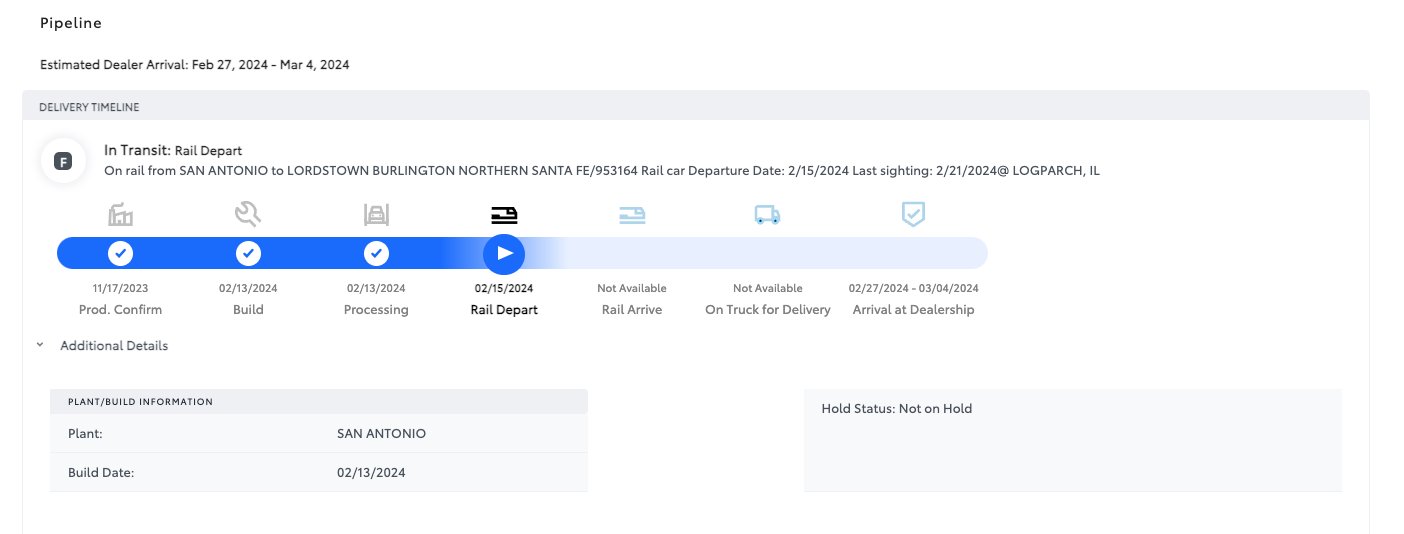Screen dimensions: 1404x534
Task: Click the Estimated Dealer Arrival text
Action: (x=195, y=65)
